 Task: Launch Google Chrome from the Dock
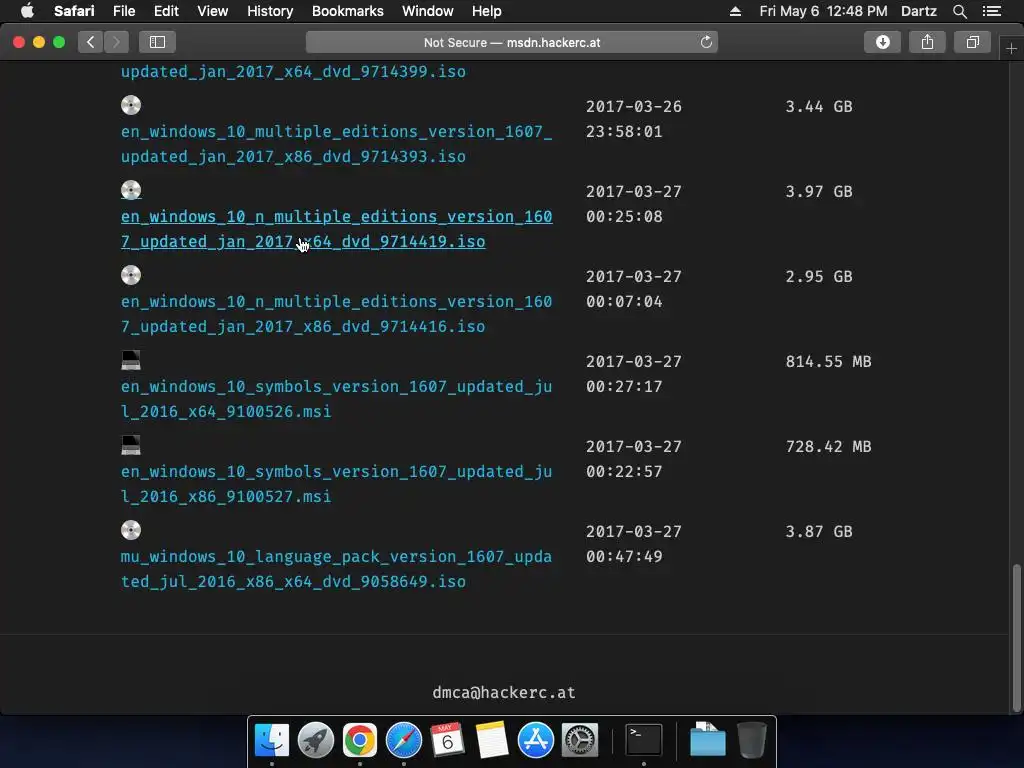[360, 740]
